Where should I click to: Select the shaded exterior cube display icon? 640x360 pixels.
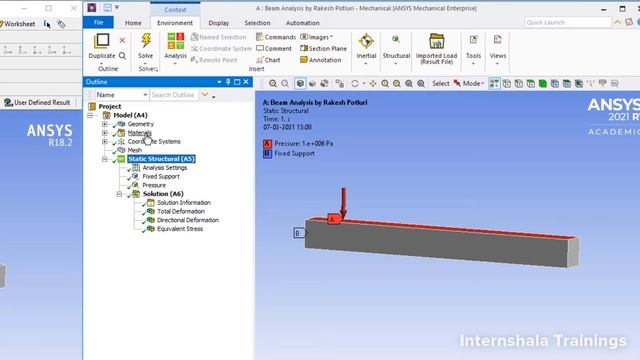300,84
